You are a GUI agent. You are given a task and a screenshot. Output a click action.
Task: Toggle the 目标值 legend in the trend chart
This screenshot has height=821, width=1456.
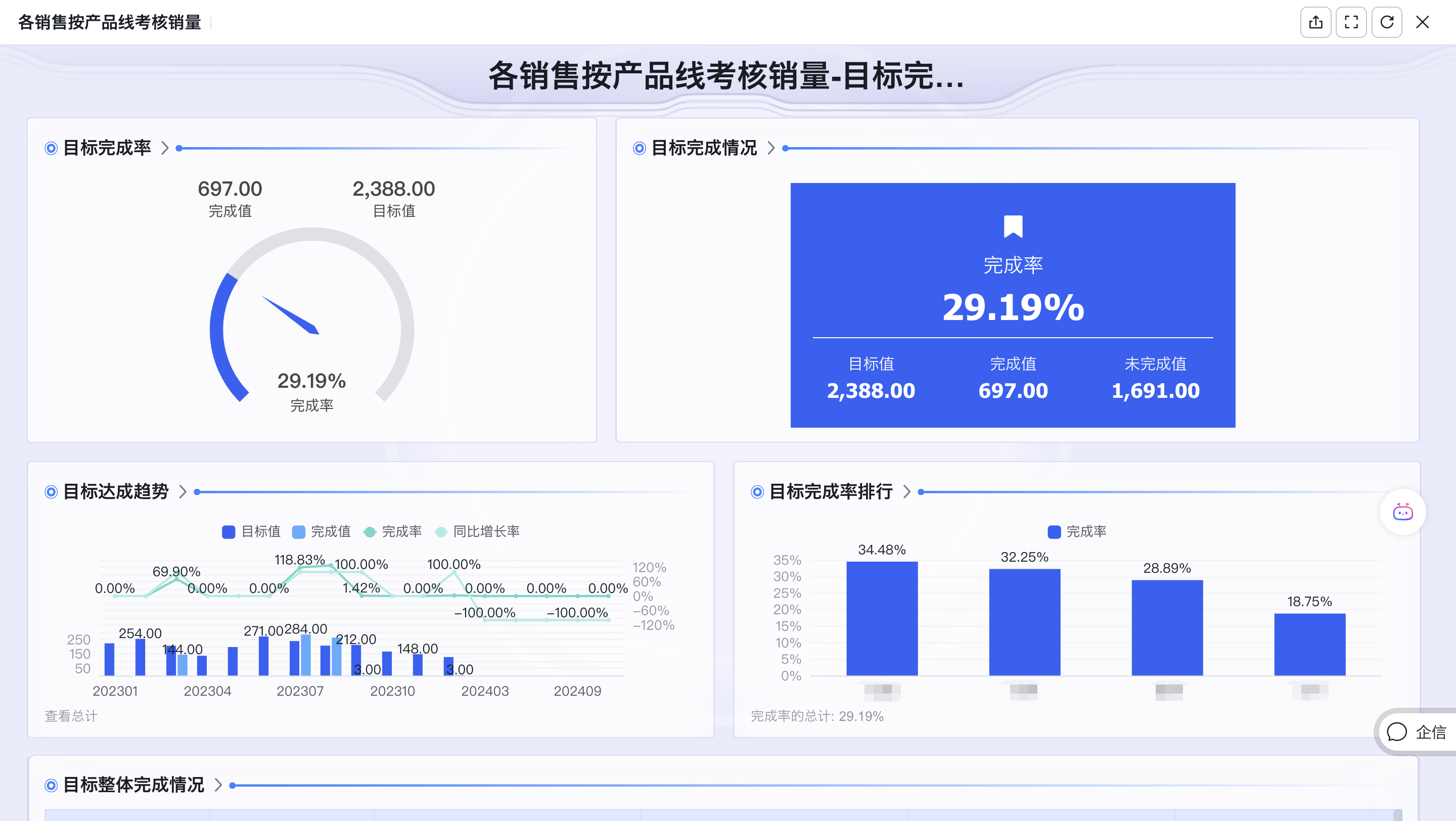(252, 531)
